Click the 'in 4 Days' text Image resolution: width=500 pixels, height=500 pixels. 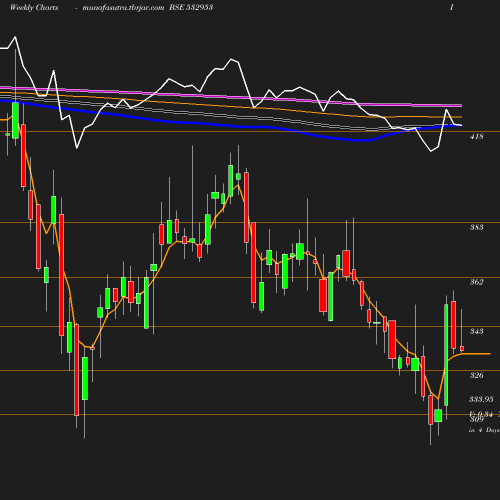pyautogui.click(x=484, y=430)
